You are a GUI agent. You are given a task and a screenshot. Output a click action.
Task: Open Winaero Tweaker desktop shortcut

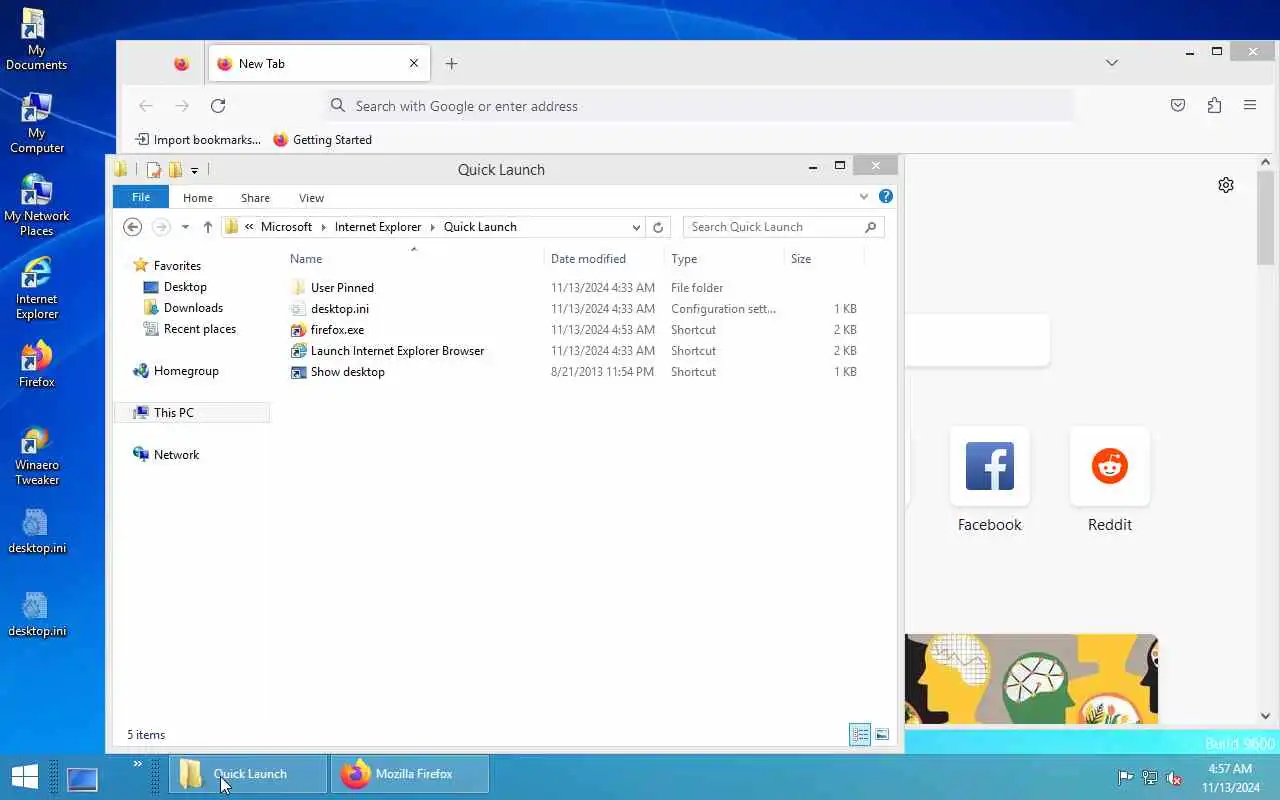[36, 455]
